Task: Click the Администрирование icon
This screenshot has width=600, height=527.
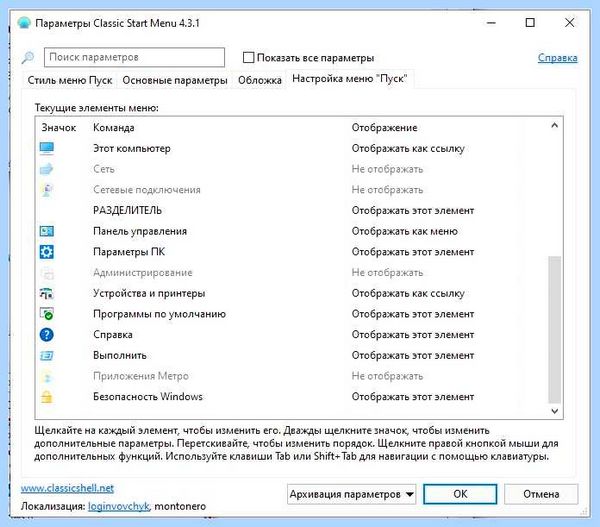Action: pyautogui.click(x=47, y=272)
